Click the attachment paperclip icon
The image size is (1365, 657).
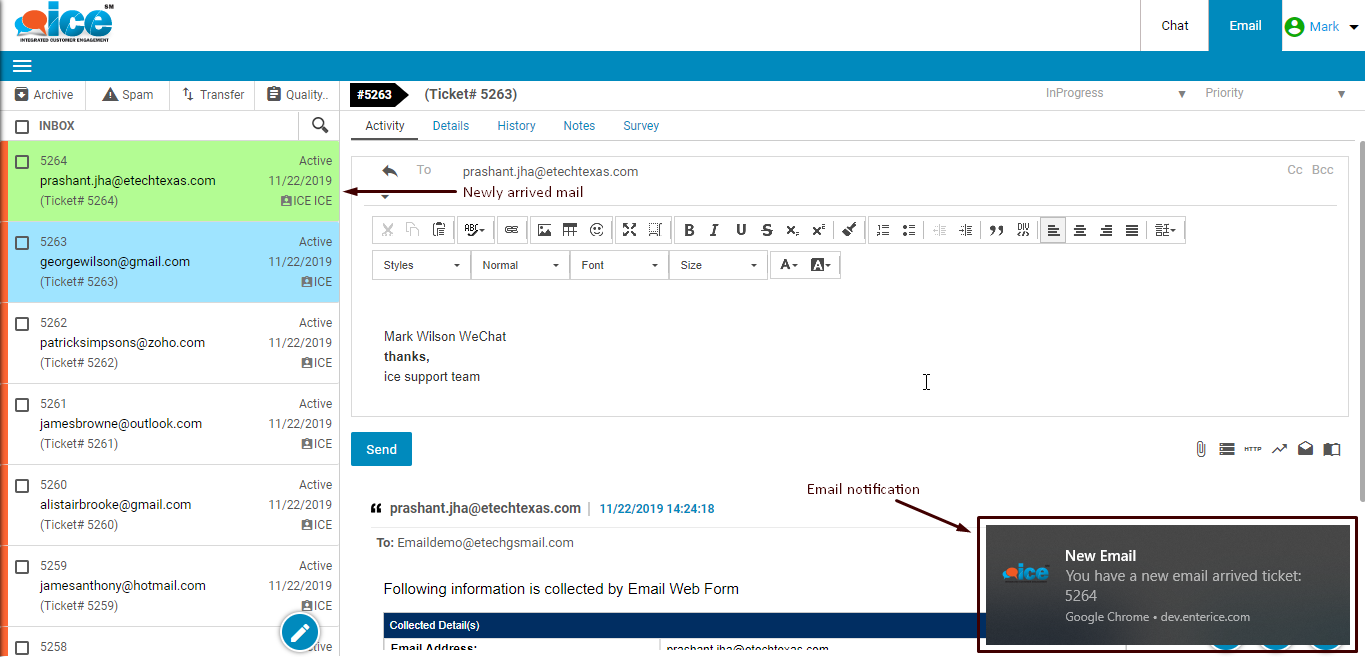coord(1200,449)
